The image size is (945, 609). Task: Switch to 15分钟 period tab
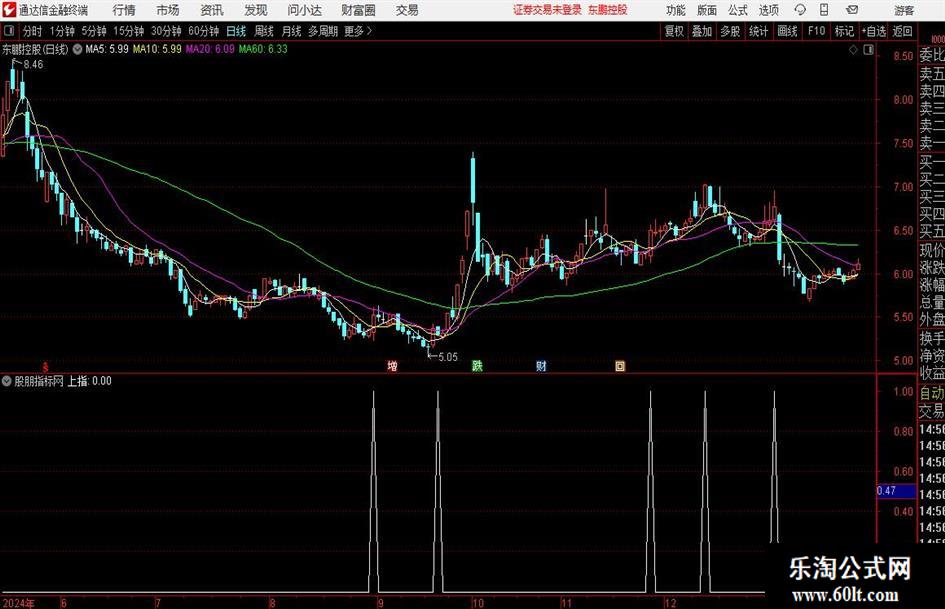click(x=128, y=31)
